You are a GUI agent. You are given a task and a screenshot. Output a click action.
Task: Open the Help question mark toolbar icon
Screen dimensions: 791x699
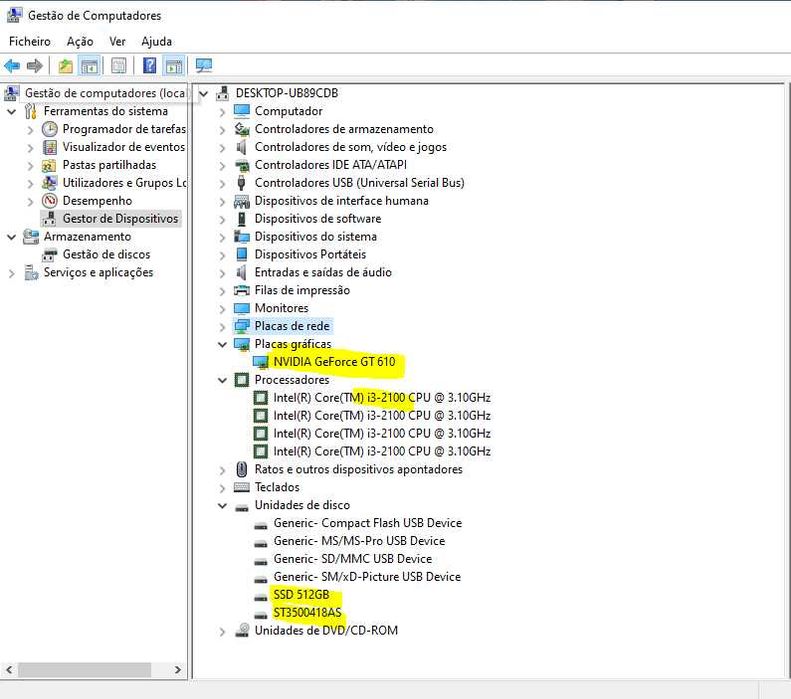(x=149, y=66)
